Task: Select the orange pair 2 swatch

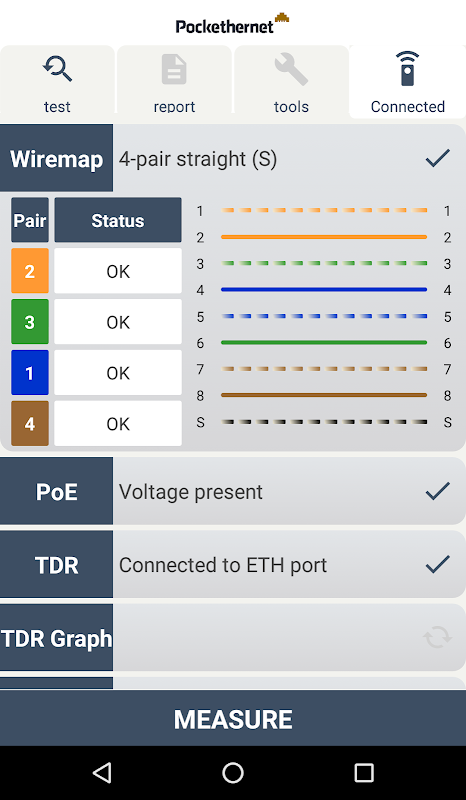Action: [30, 271]
